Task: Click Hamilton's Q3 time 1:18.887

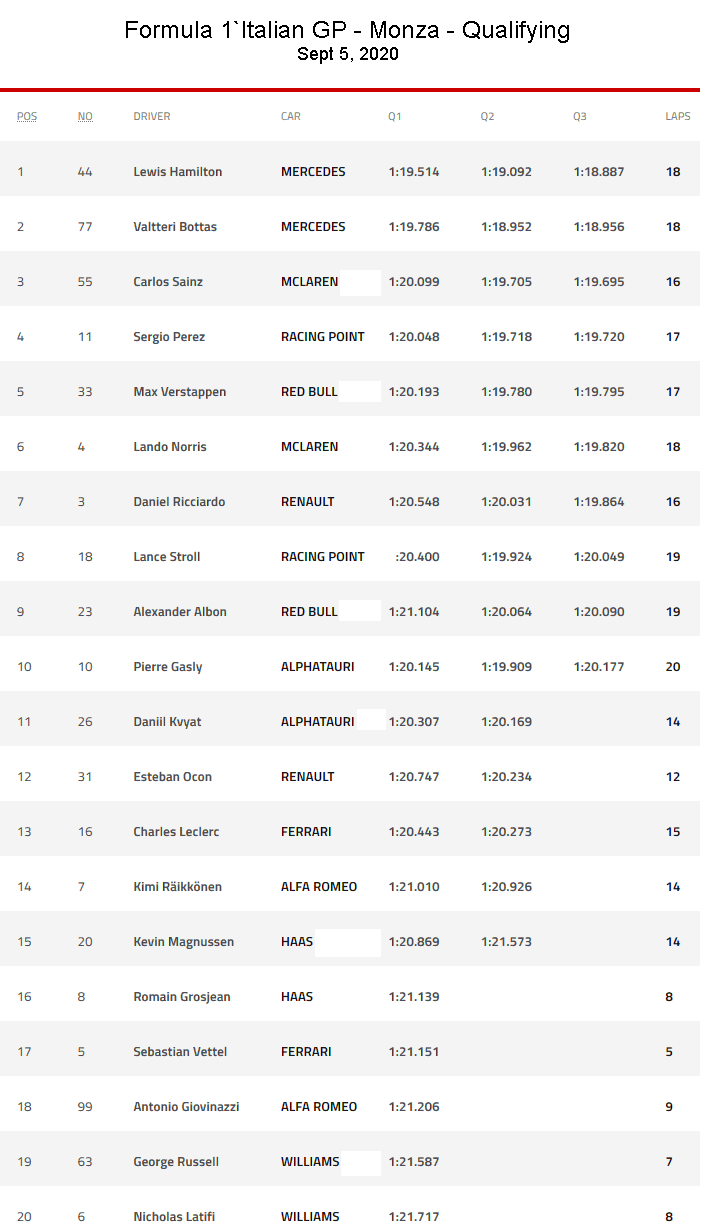Action: click(599, 172)
